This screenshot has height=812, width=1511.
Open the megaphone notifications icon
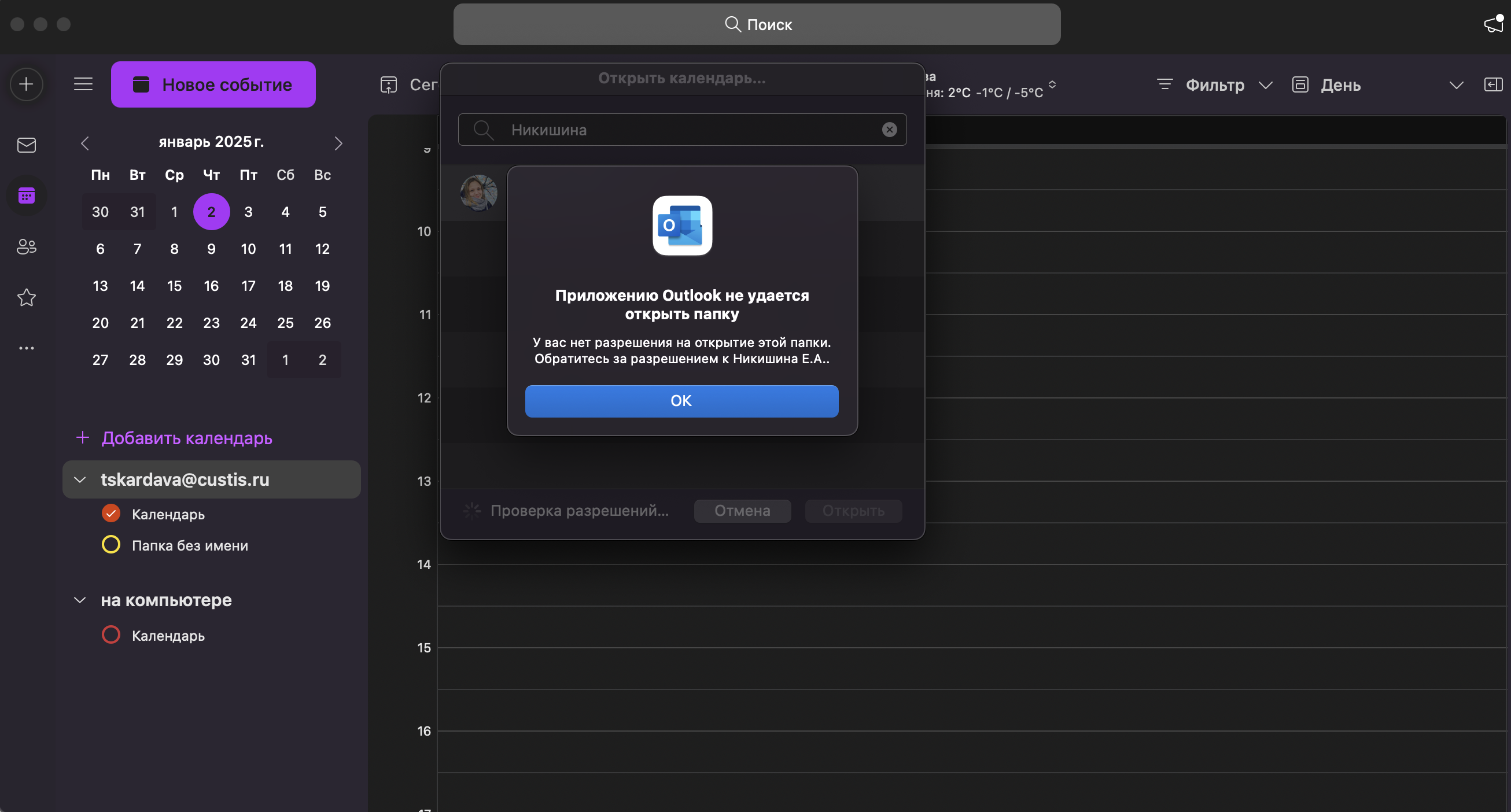pos(1494,24)
